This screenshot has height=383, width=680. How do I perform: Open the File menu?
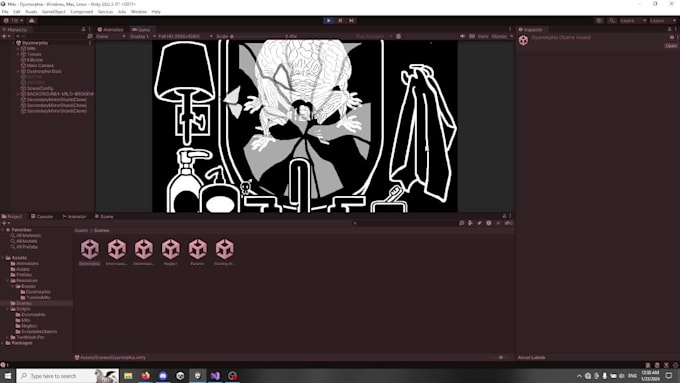click(5, 12)
